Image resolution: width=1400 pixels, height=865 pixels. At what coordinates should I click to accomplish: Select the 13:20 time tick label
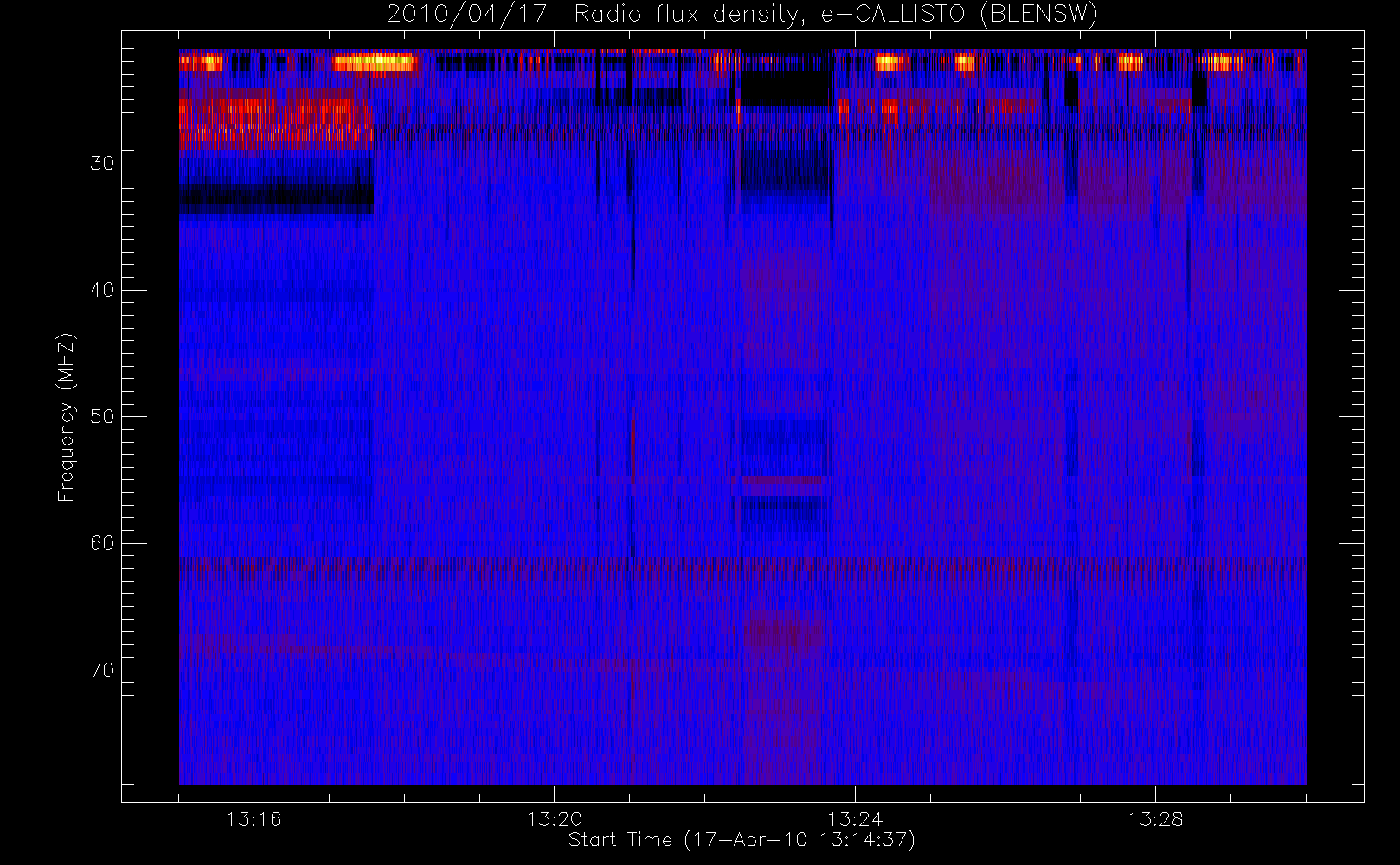pyautogui.click(x=555, y=819)
